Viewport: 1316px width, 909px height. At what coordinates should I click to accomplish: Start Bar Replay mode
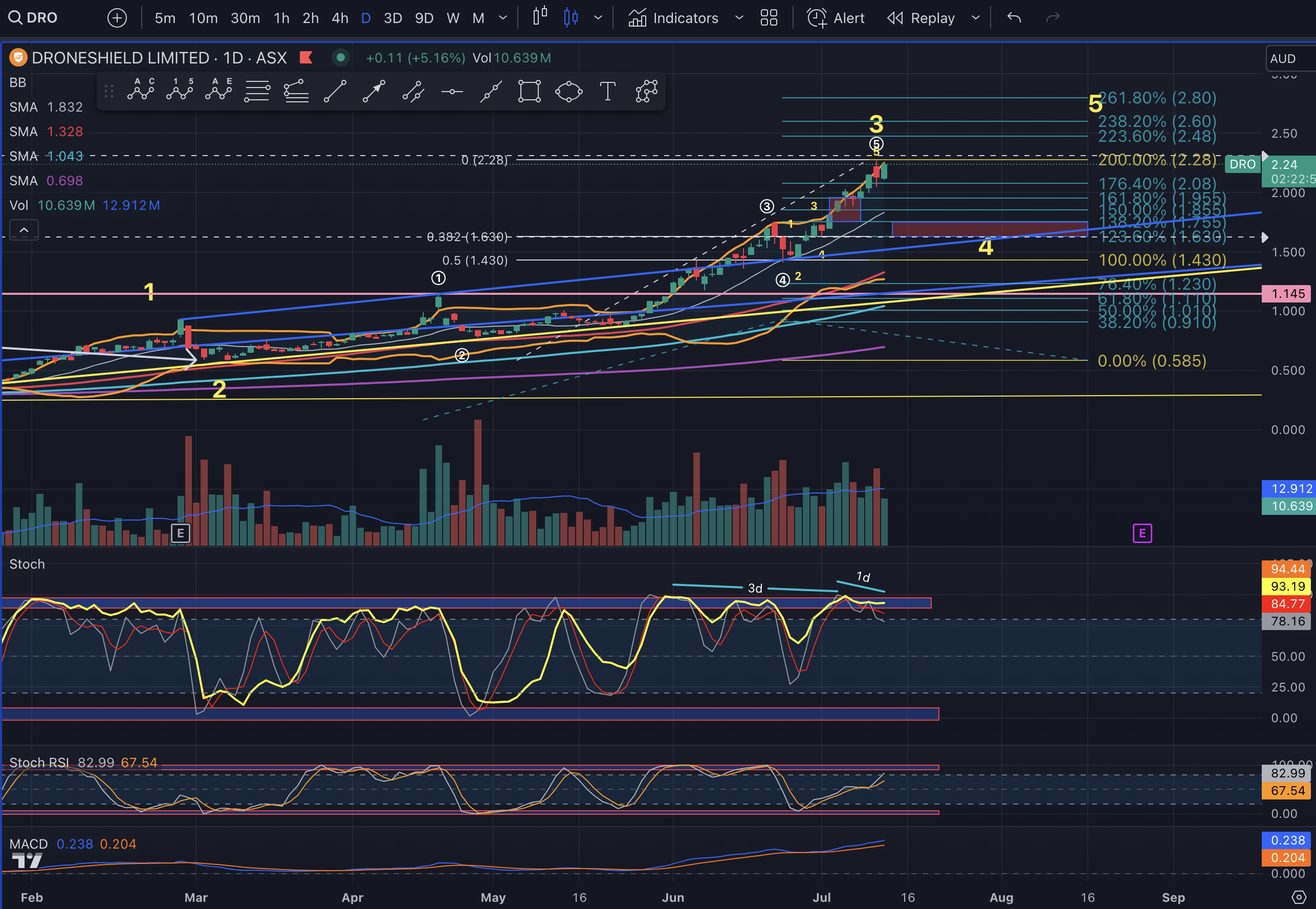pyautogui.click(x=920, y=17)
